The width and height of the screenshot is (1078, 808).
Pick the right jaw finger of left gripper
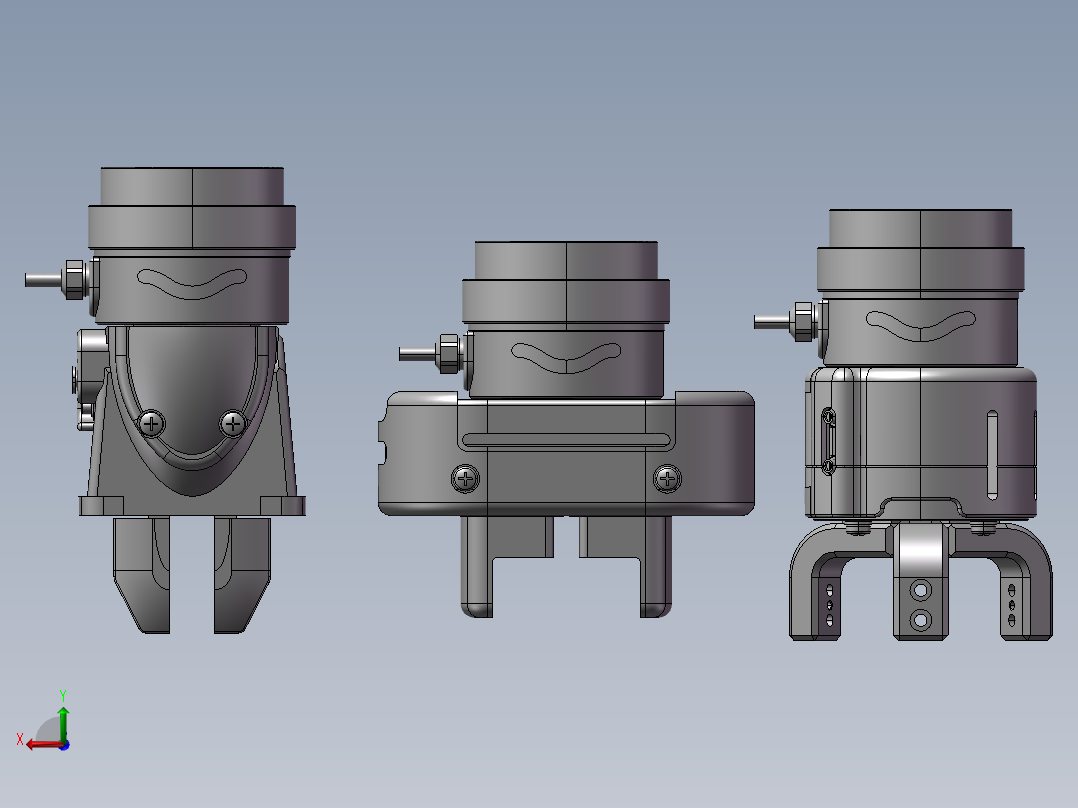[242, 575]
